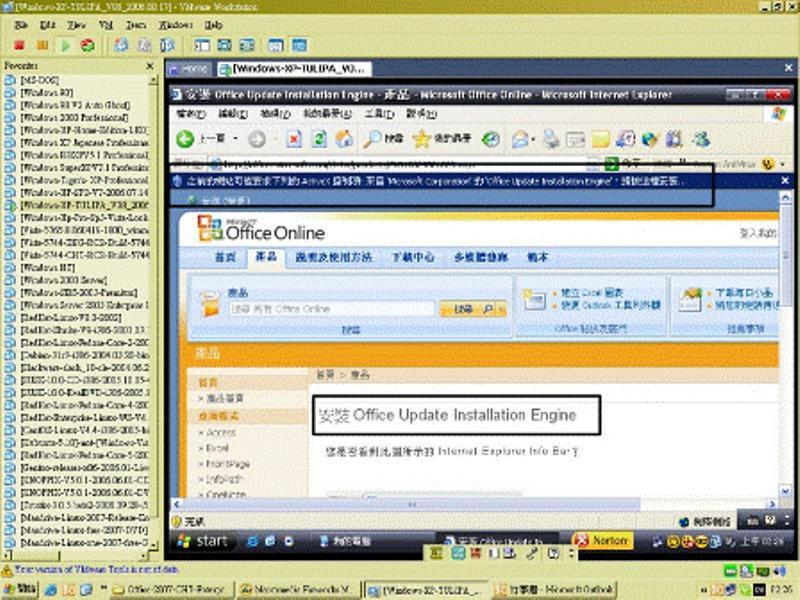Go back with Internet Explorer's green Back arrow
Image resolution: width=800 pixels, height=600 pixels.
tap(185, 139)
